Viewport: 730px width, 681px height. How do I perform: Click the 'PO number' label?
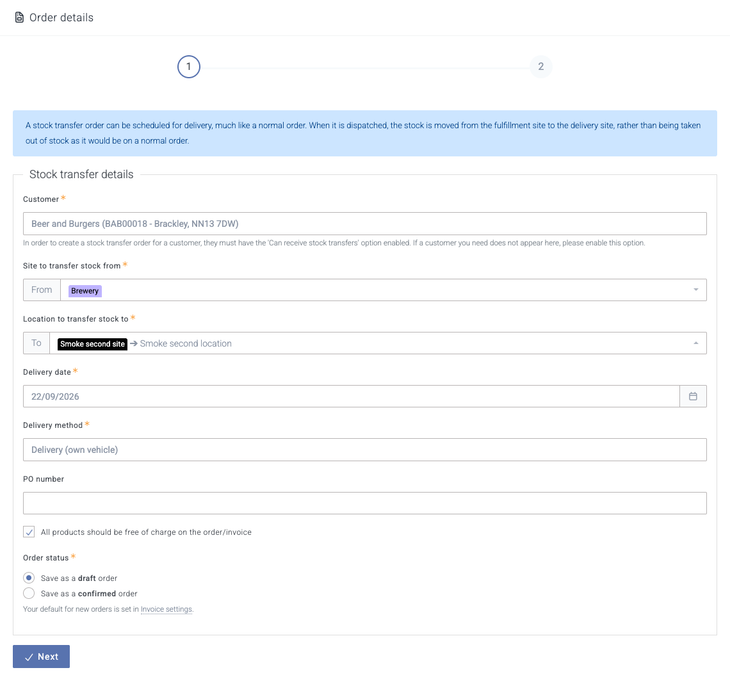(43, 479)
